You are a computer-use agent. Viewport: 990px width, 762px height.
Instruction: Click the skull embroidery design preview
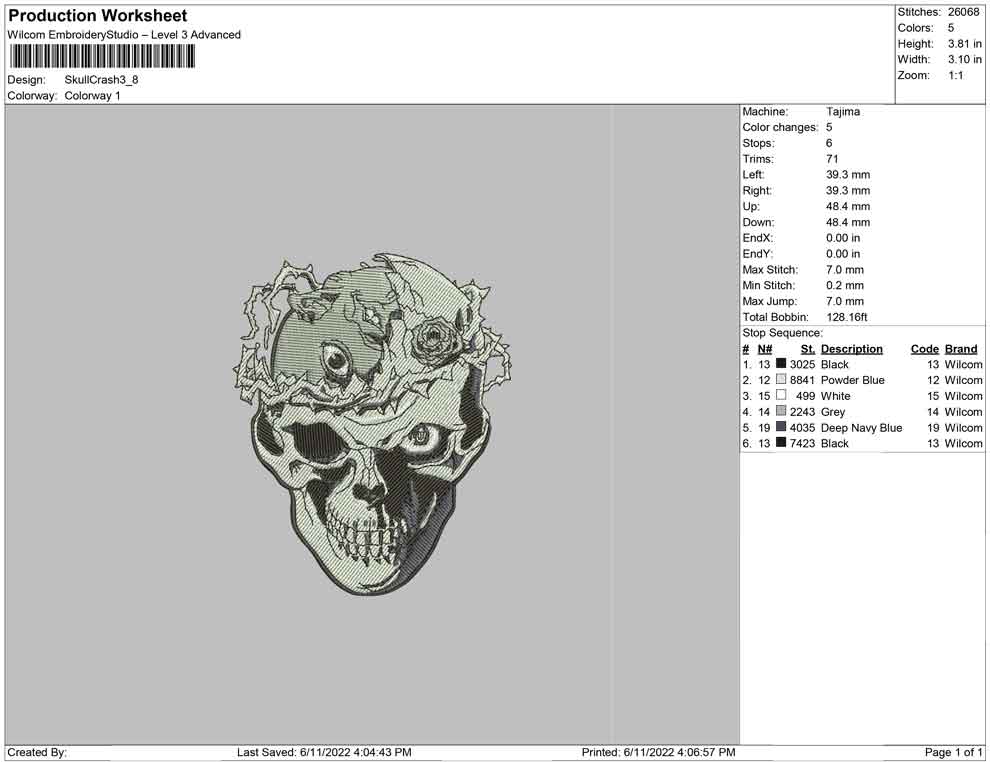click(372, 424)
